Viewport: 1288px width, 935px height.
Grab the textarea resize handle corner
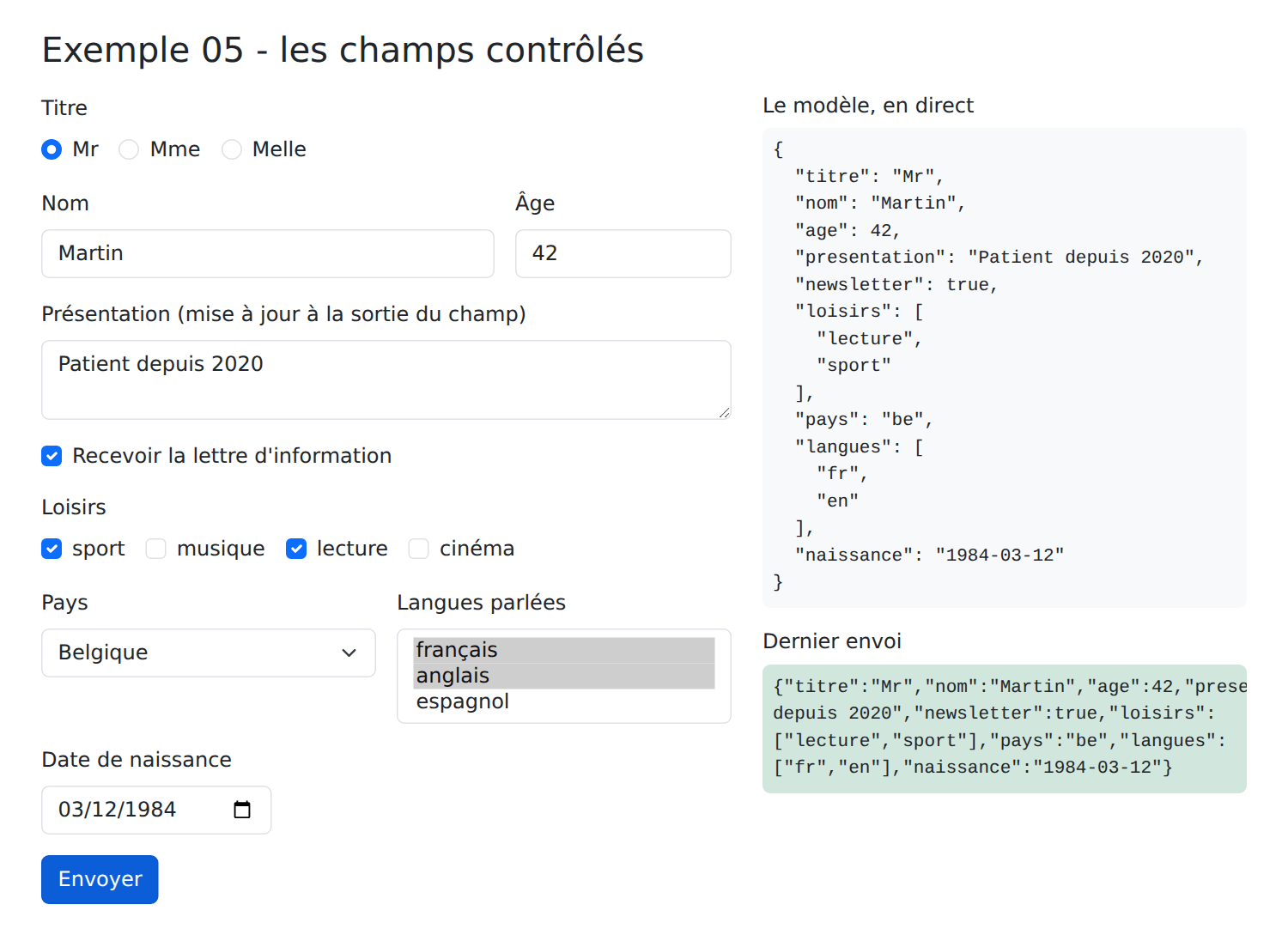pos(724,413)
